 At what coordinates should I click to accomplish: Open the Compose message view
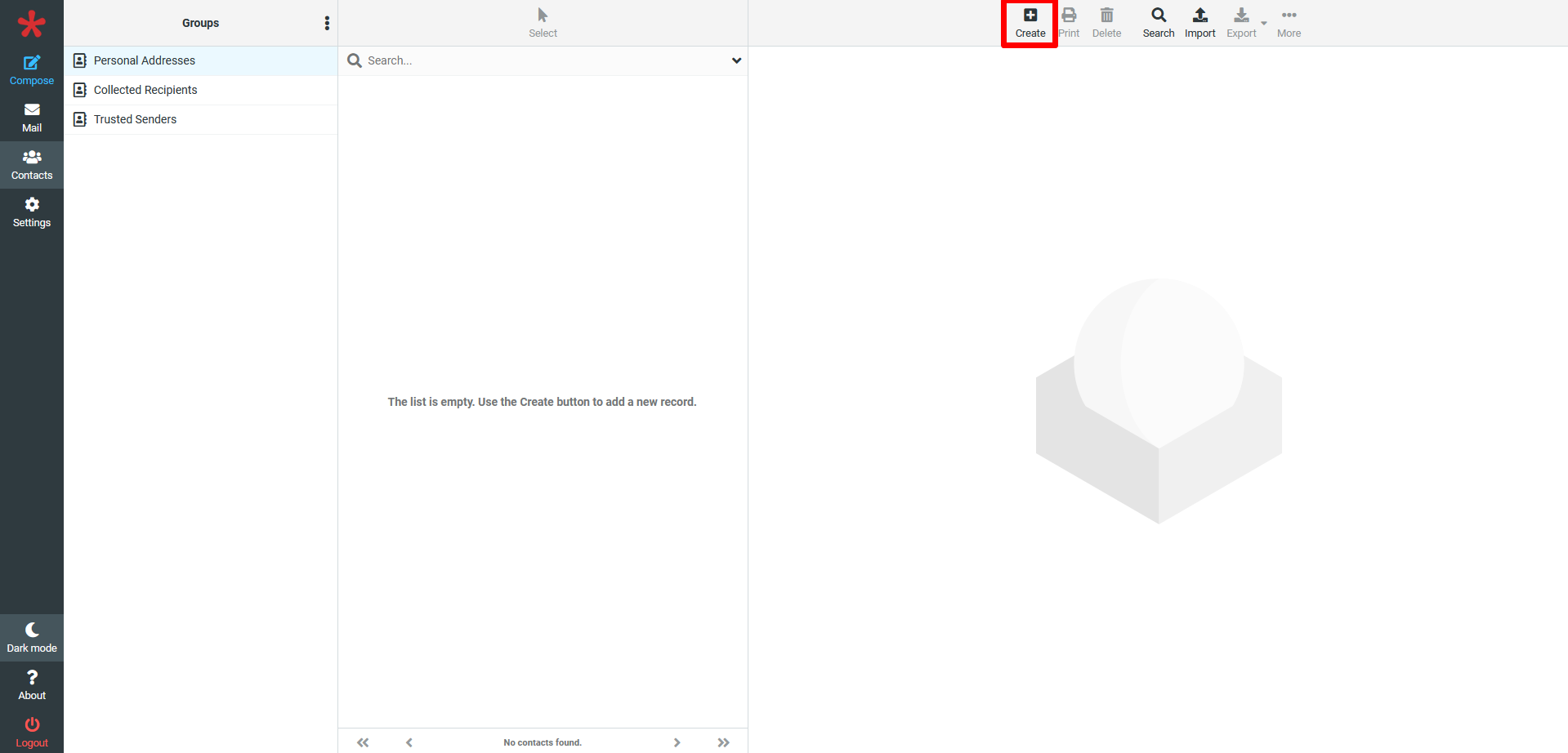32,70
